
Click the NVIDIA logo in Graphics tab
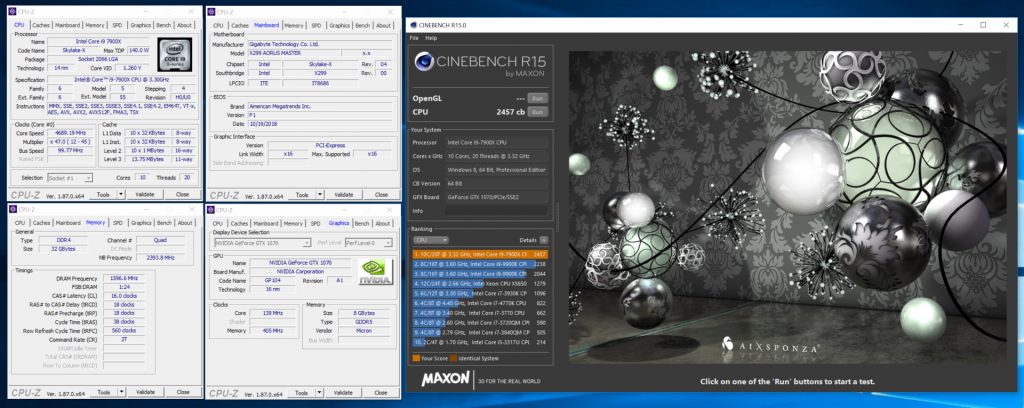point(375,269)
